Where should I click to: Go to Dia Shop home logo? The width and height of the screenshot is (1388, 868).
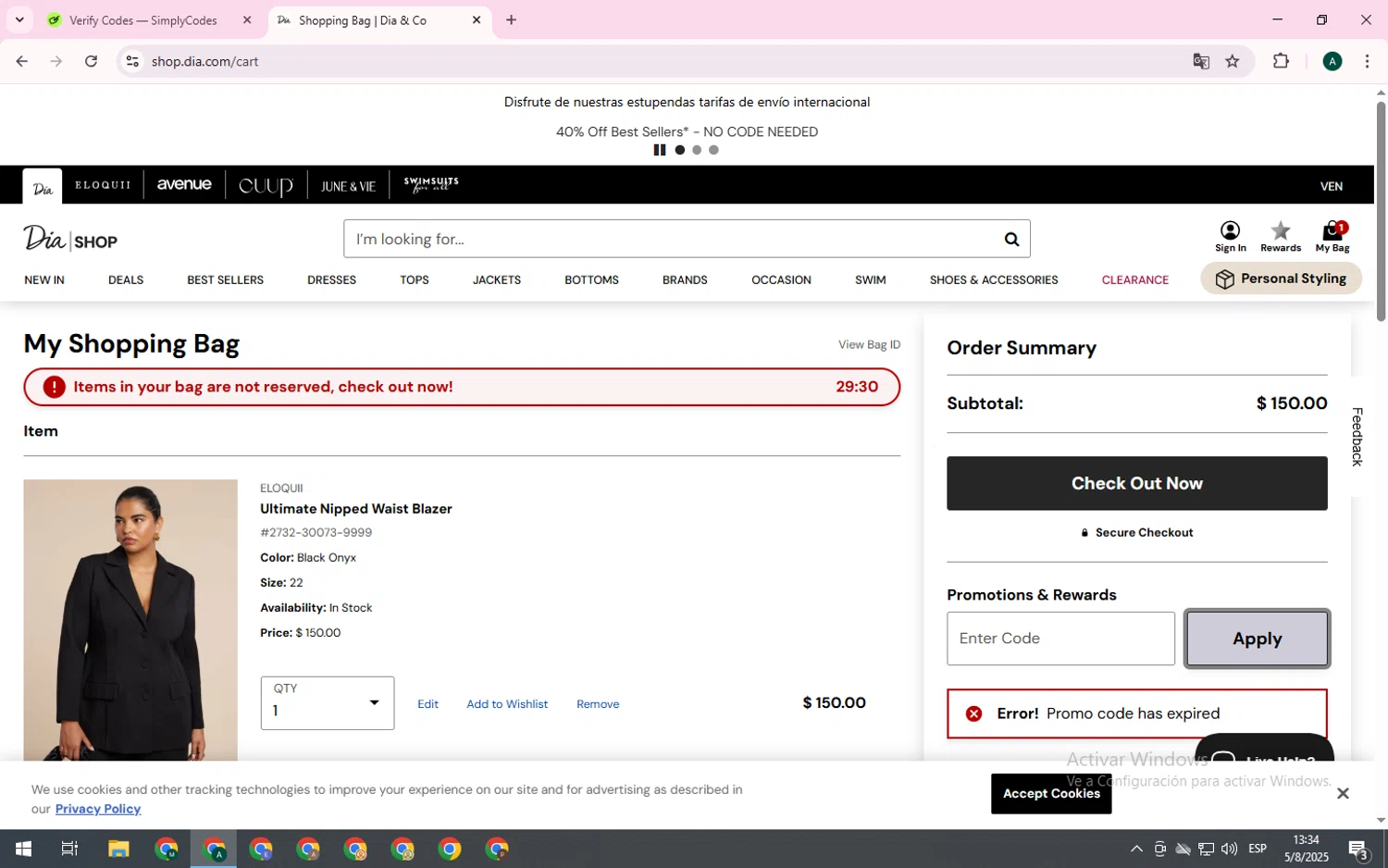[x=70, y=240]
